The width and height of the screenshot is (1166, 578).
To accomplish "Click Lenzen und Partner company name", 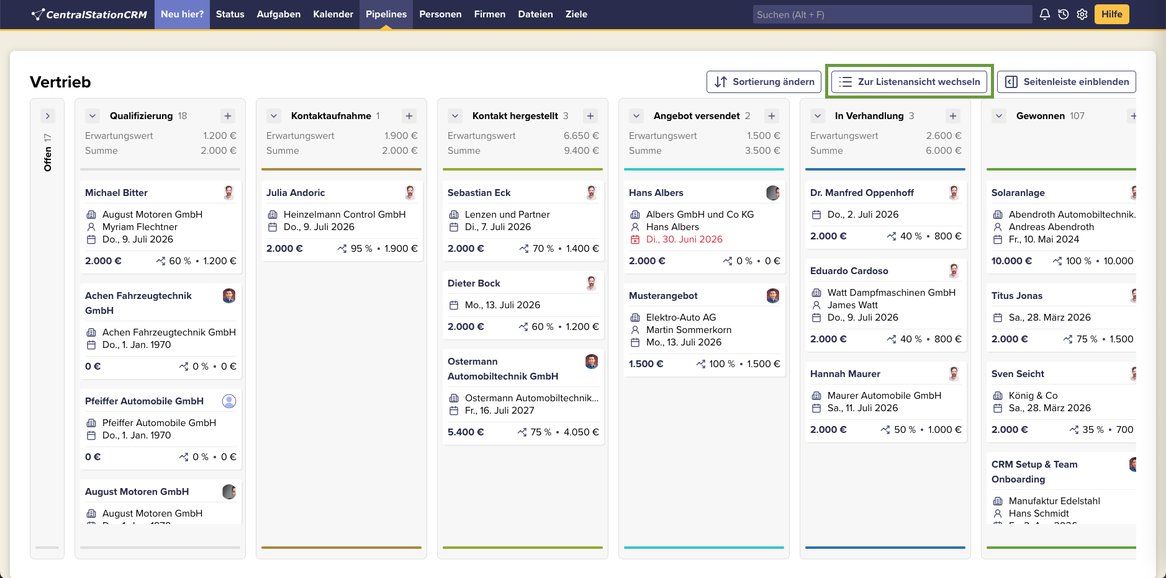I will point(507,214).
